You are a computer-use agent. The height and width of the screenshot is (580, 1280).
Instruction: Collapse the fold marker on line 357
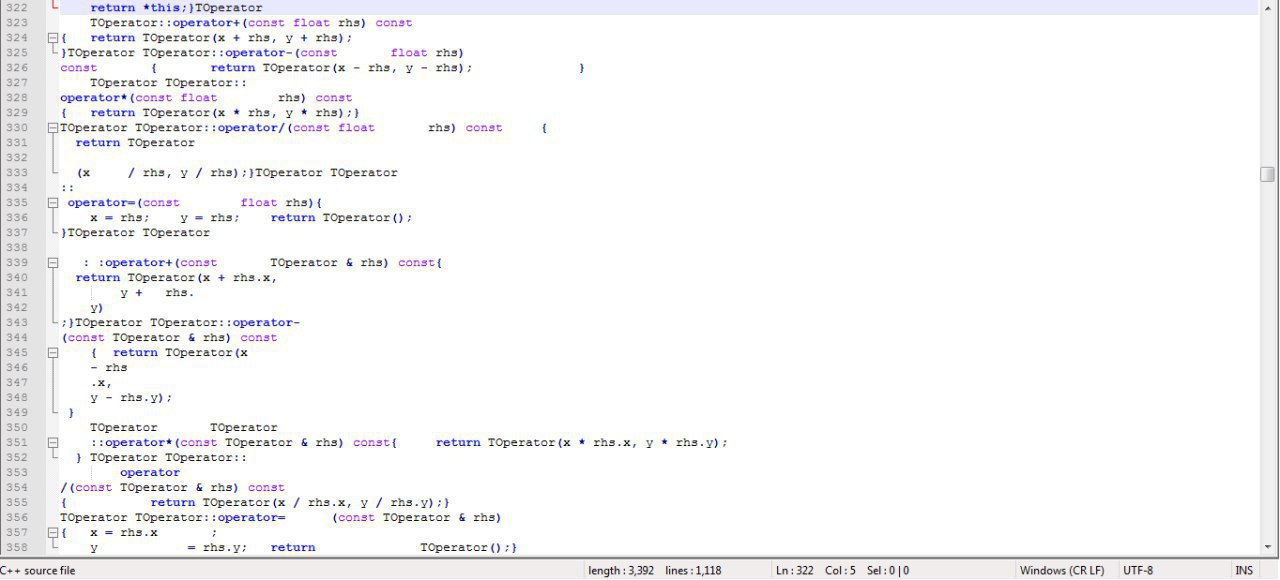point(53,532)
